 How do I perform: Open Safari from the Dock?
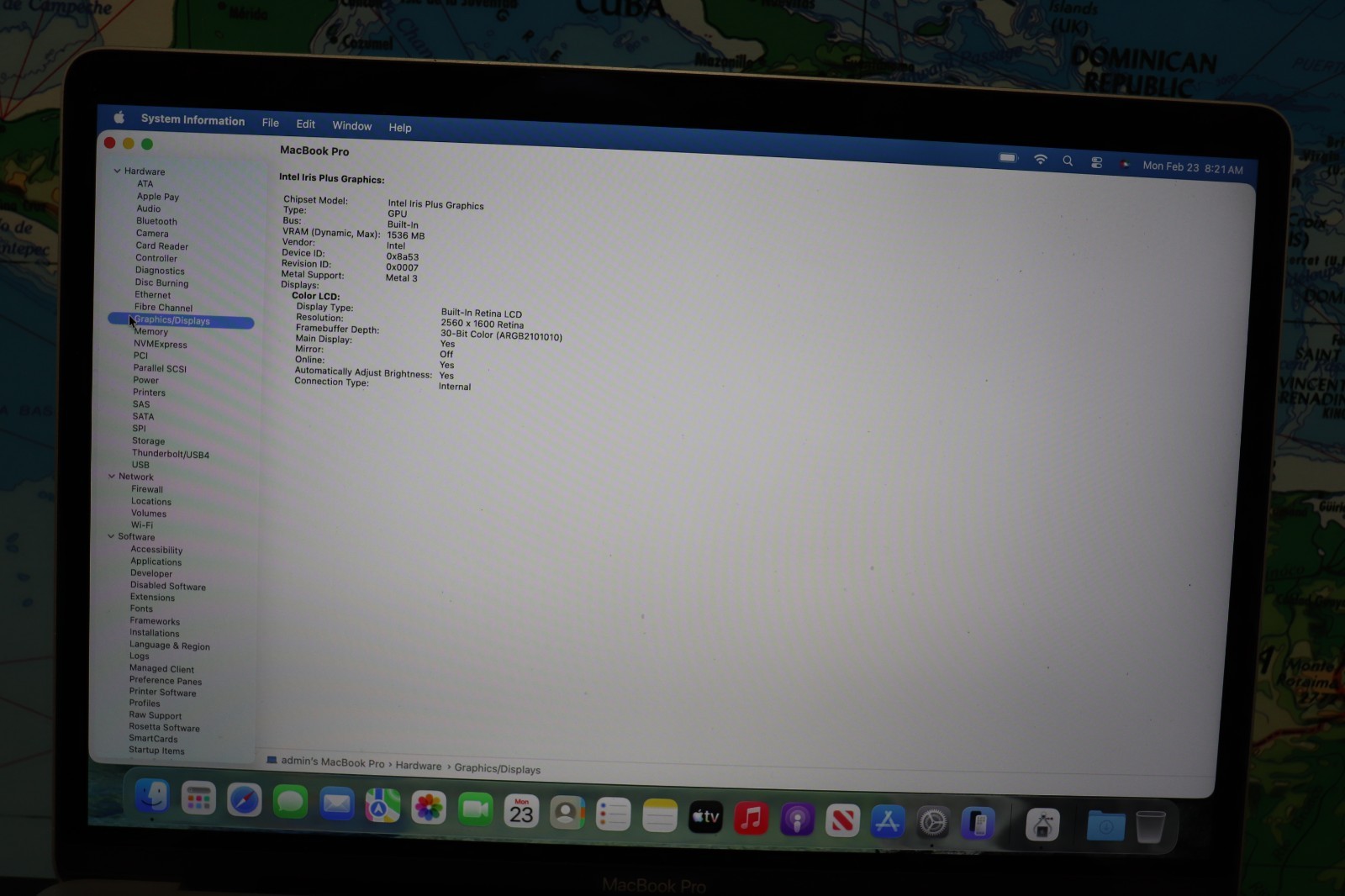pos(244,799)
